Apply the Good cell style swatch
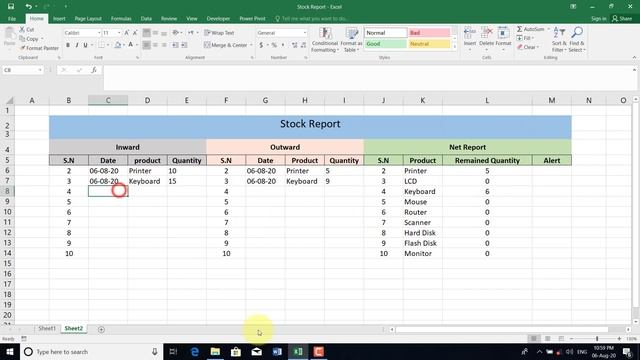 click(385, 44)
